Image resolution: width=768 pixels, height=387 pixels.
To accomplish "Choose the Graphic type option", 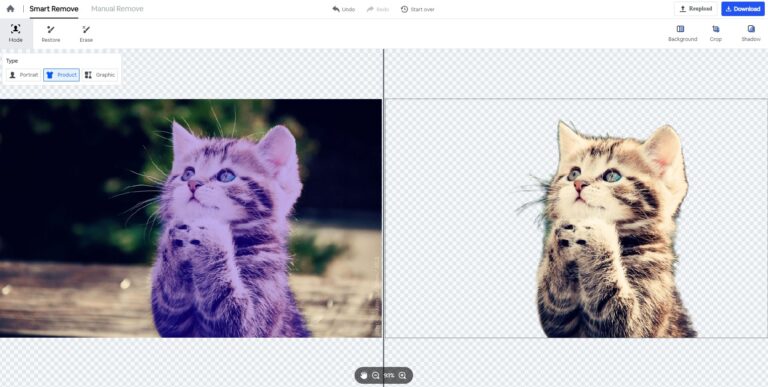I will (100, 75).
